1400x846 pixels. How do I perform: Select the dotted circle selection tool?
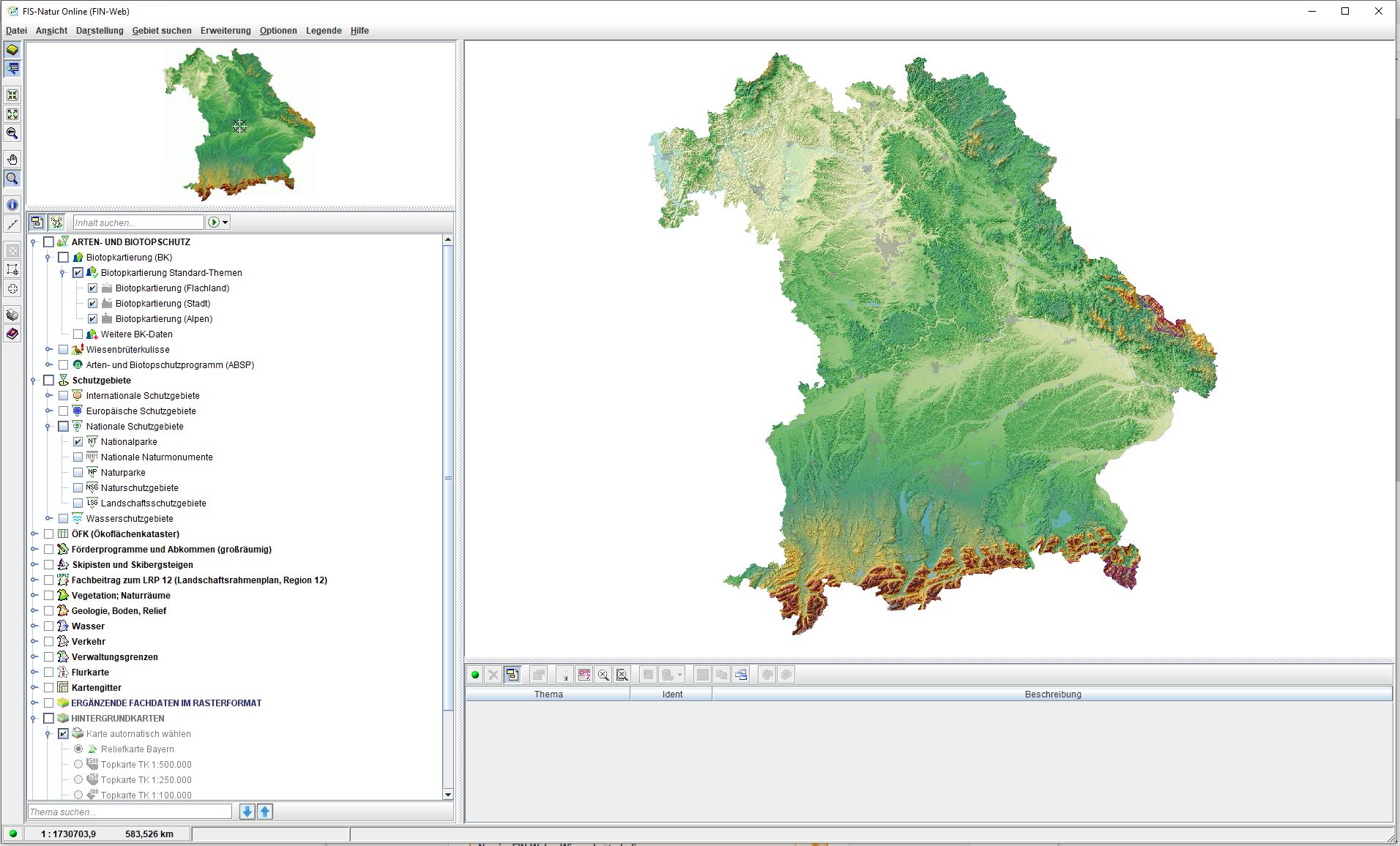coord(12,288)
